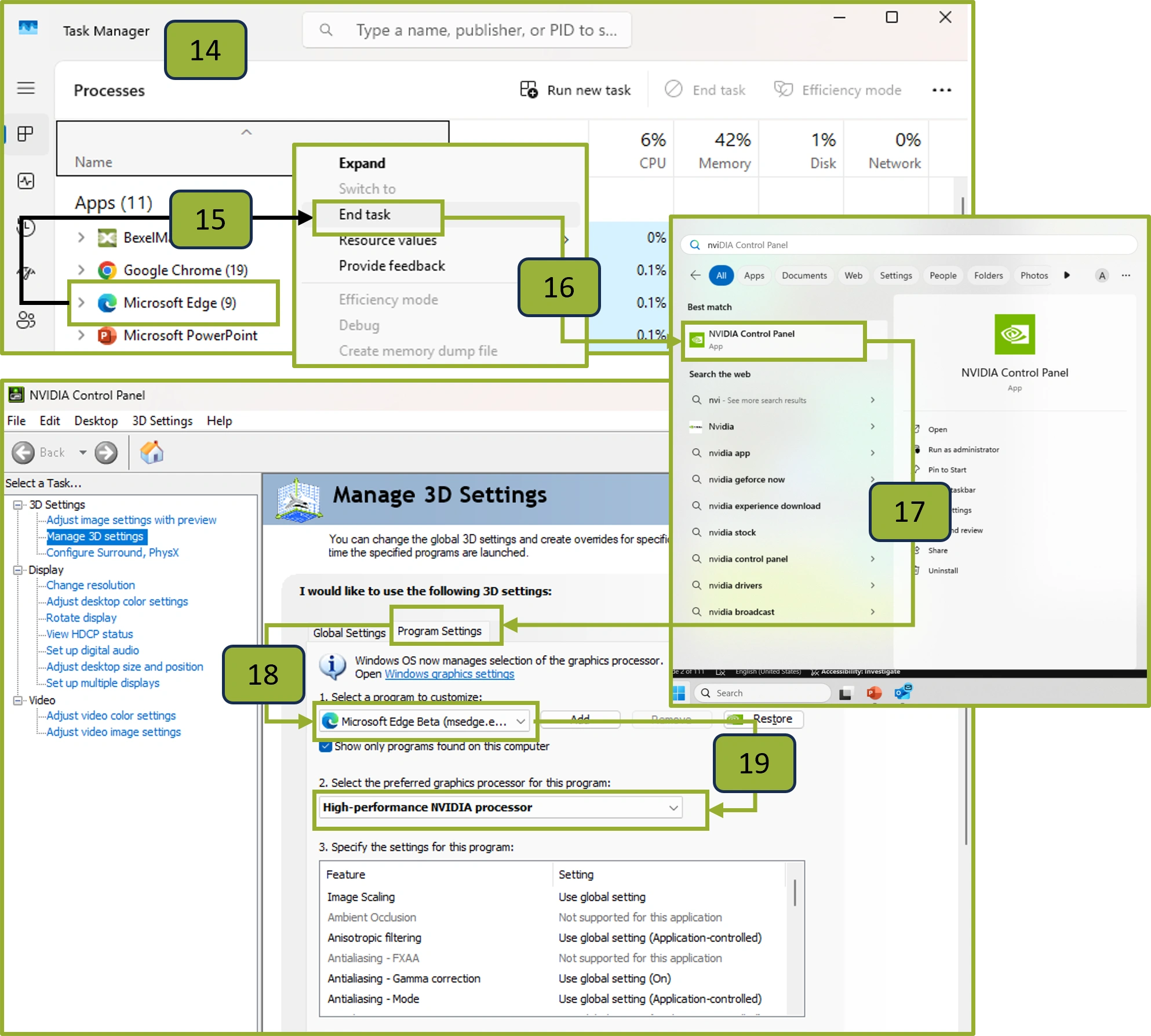Select the PowerPoint icon in process list

[x=107, y=335]
